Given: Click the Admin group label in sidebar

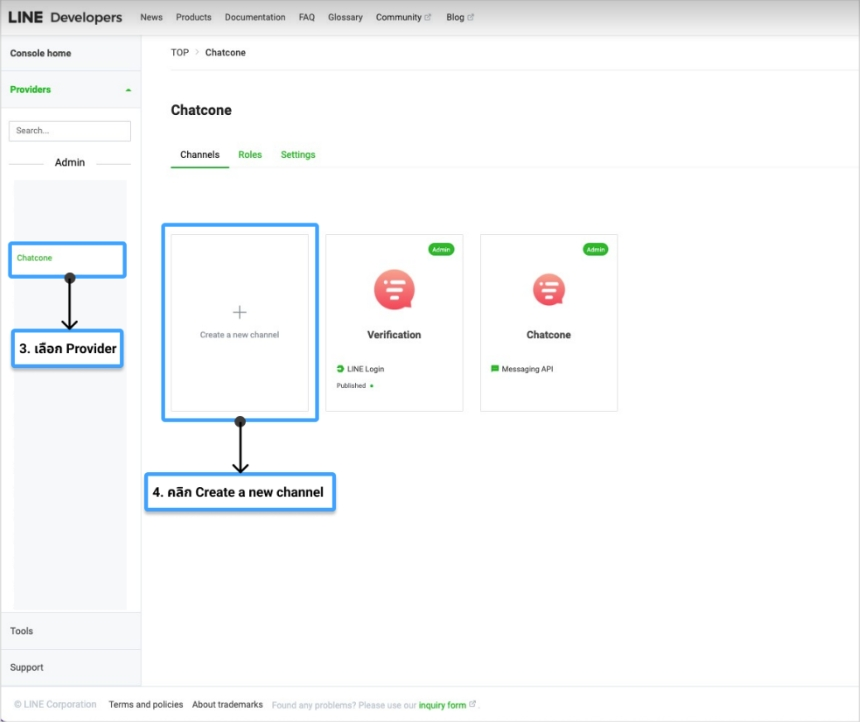Looking at the screenshot, I should [70, 162].
